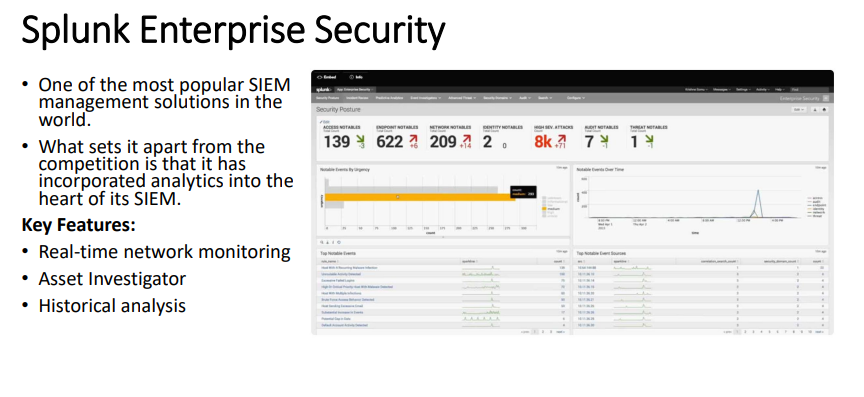Select the Predictive Analytics menu tab

(x=390, y=98)
